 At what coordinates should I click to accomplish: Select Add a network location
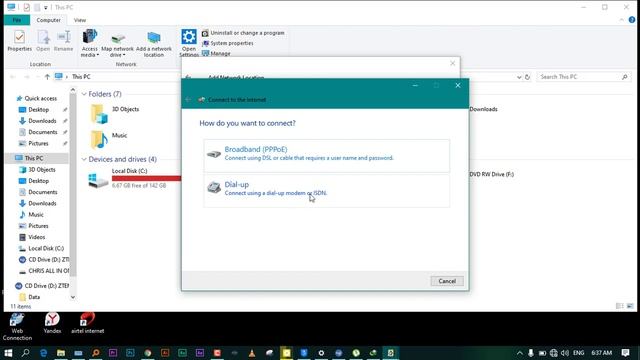(153, 44)
